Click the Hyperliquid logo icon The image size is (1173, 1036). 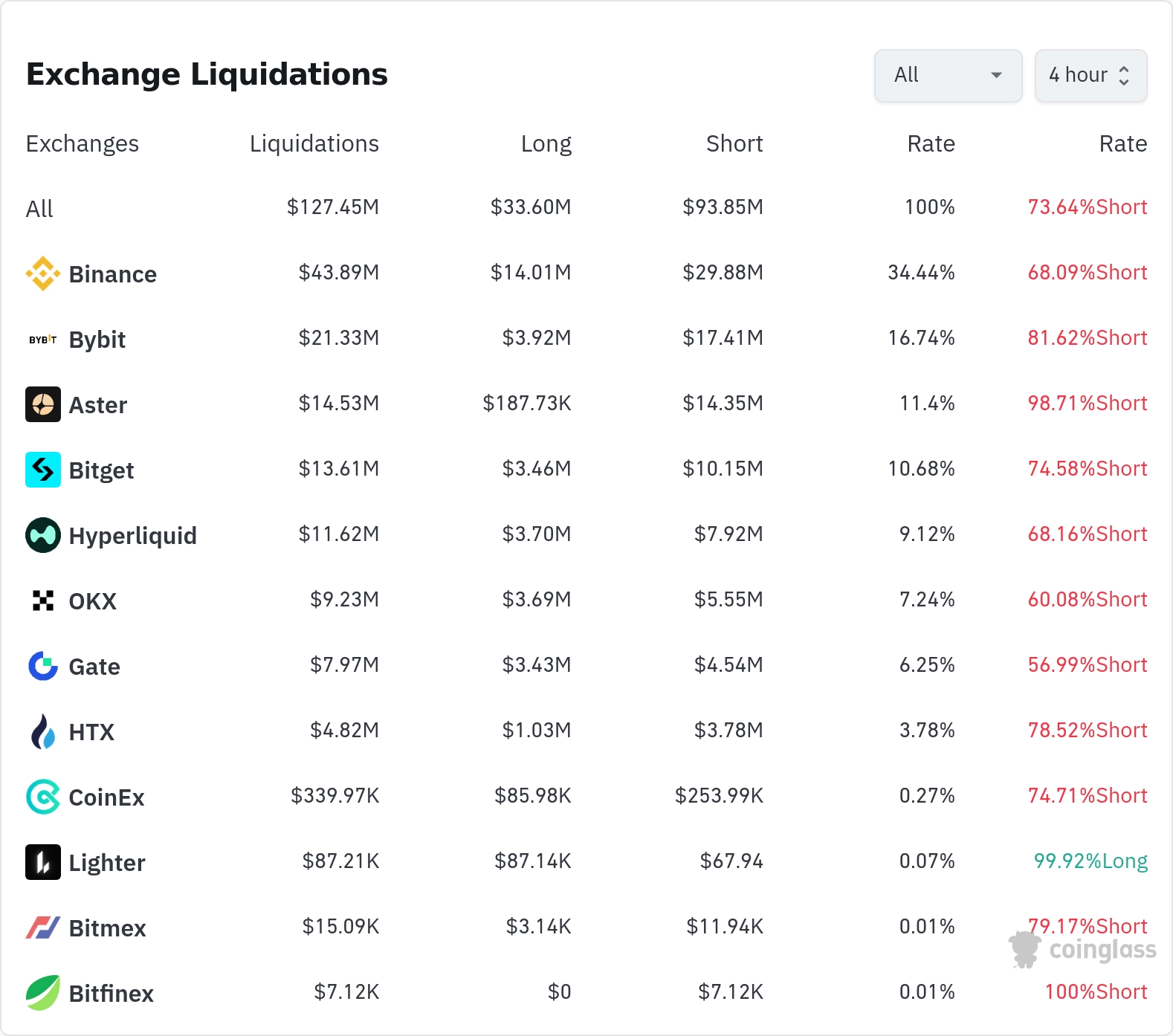[43, 536]
